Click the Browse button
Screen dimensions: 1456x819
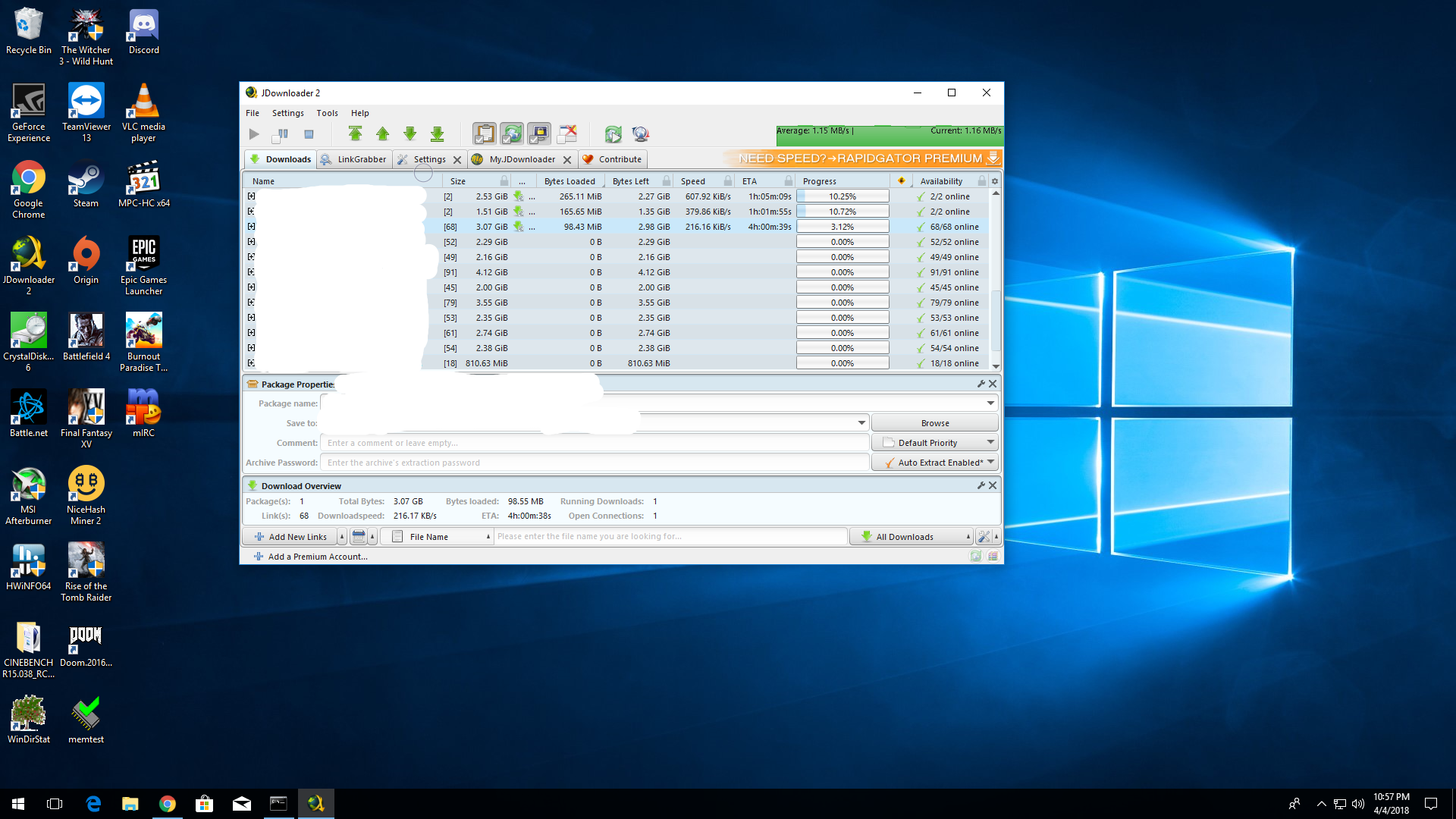click(934, 423)
